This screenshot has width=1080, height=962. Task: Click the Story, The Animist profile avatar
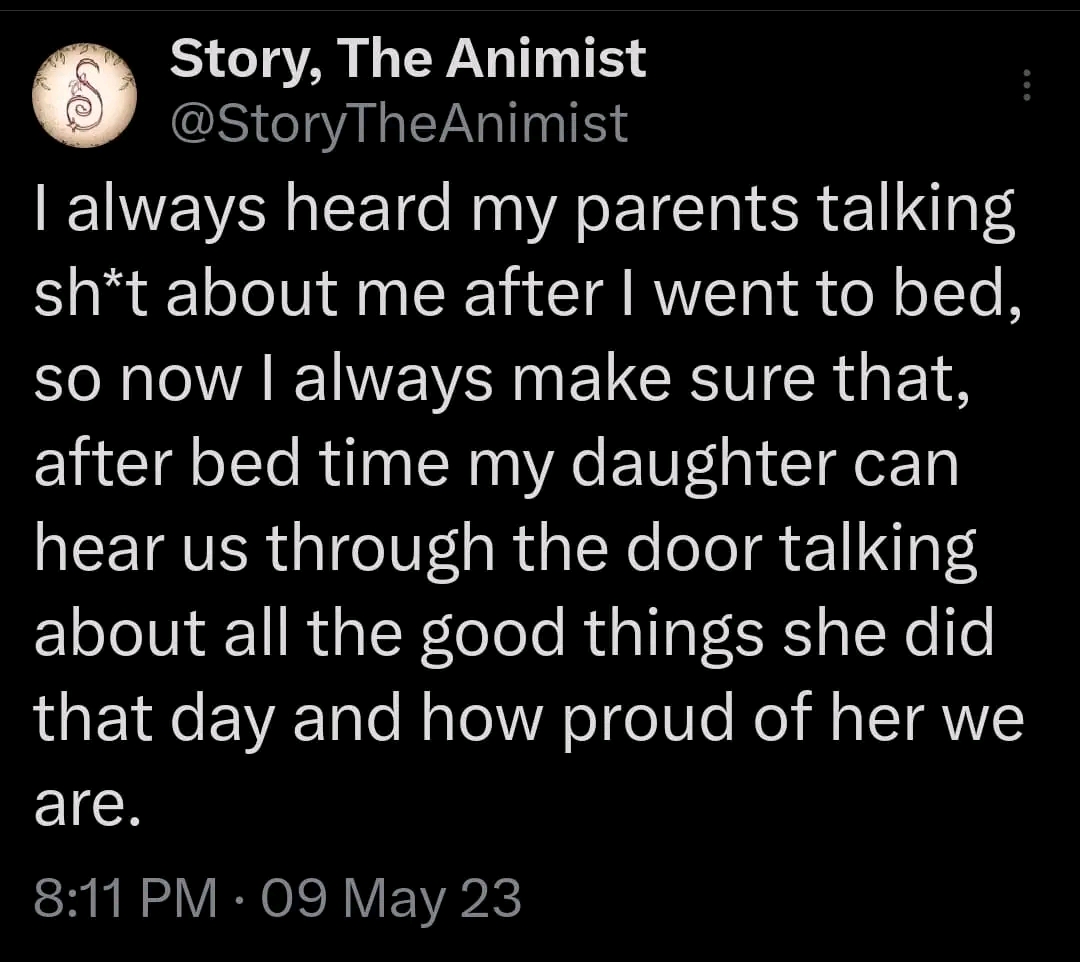pos(85,95)
